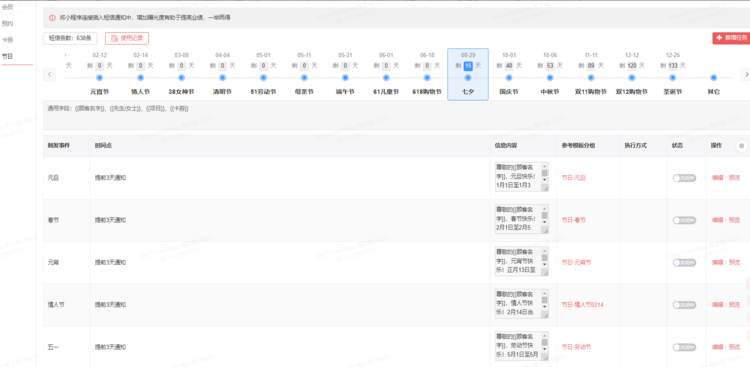Open 卡券 item in left sidebar
Image resolution: width=750 pixels, height=367 pixels.
pyautogui.click(x=7, y=40)
